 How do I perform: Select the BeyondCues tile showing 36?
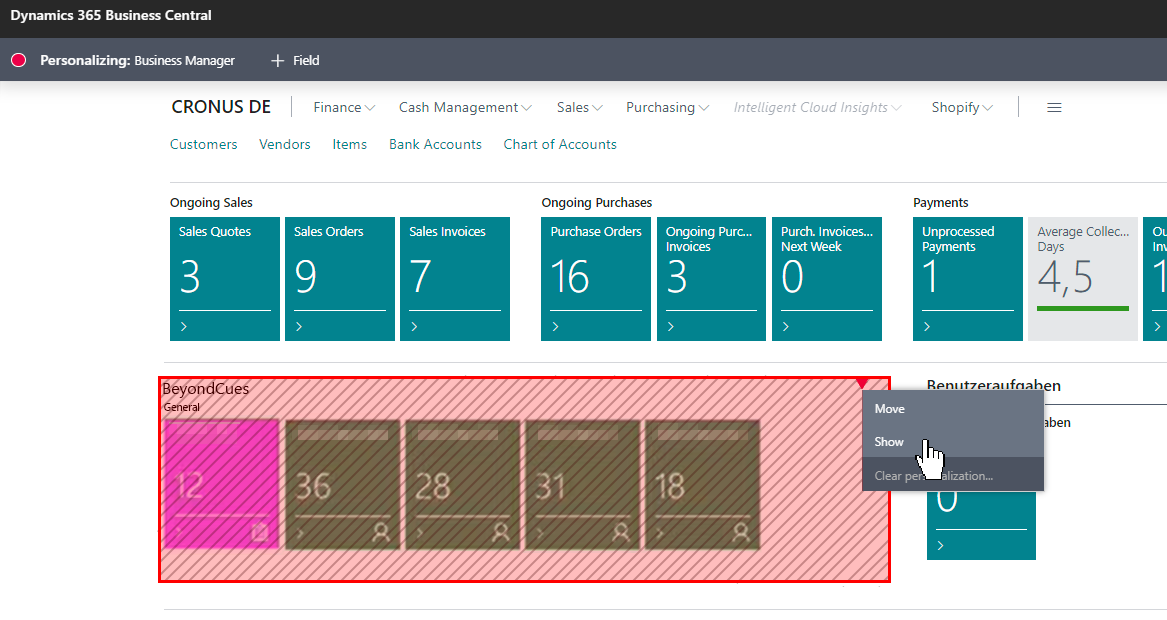(x=342, y=484)
